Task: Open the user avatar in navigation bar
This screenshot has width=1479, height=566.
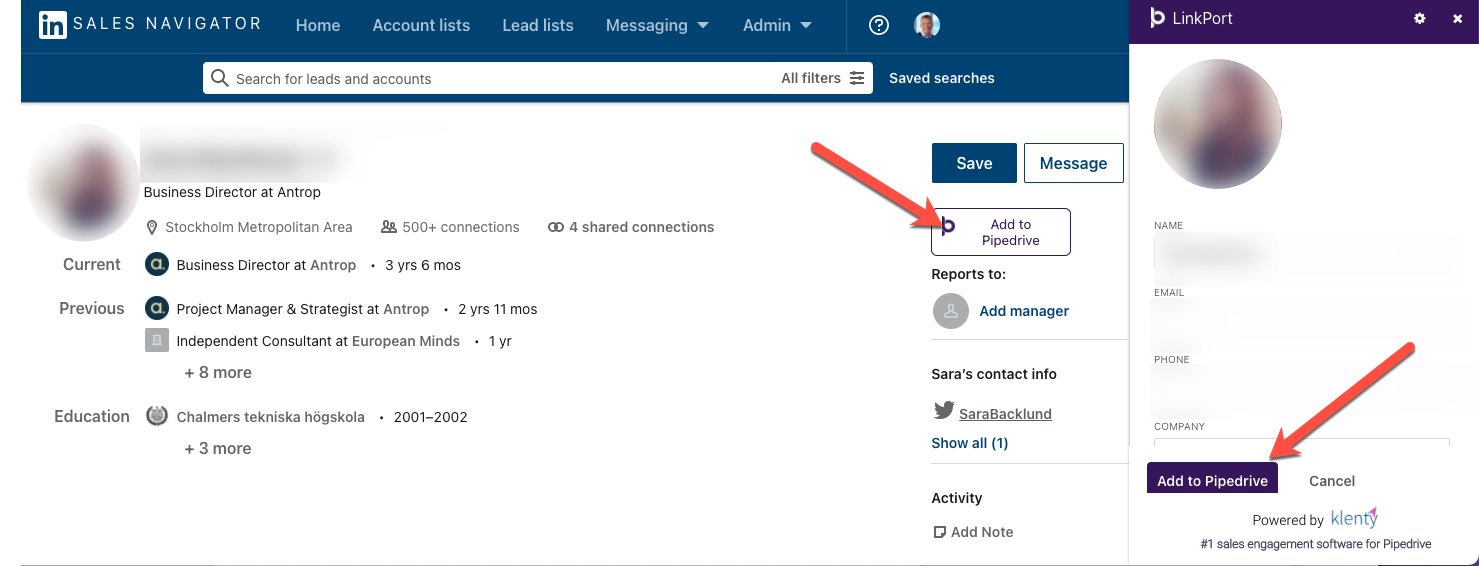Action: [x=927, y=25]
